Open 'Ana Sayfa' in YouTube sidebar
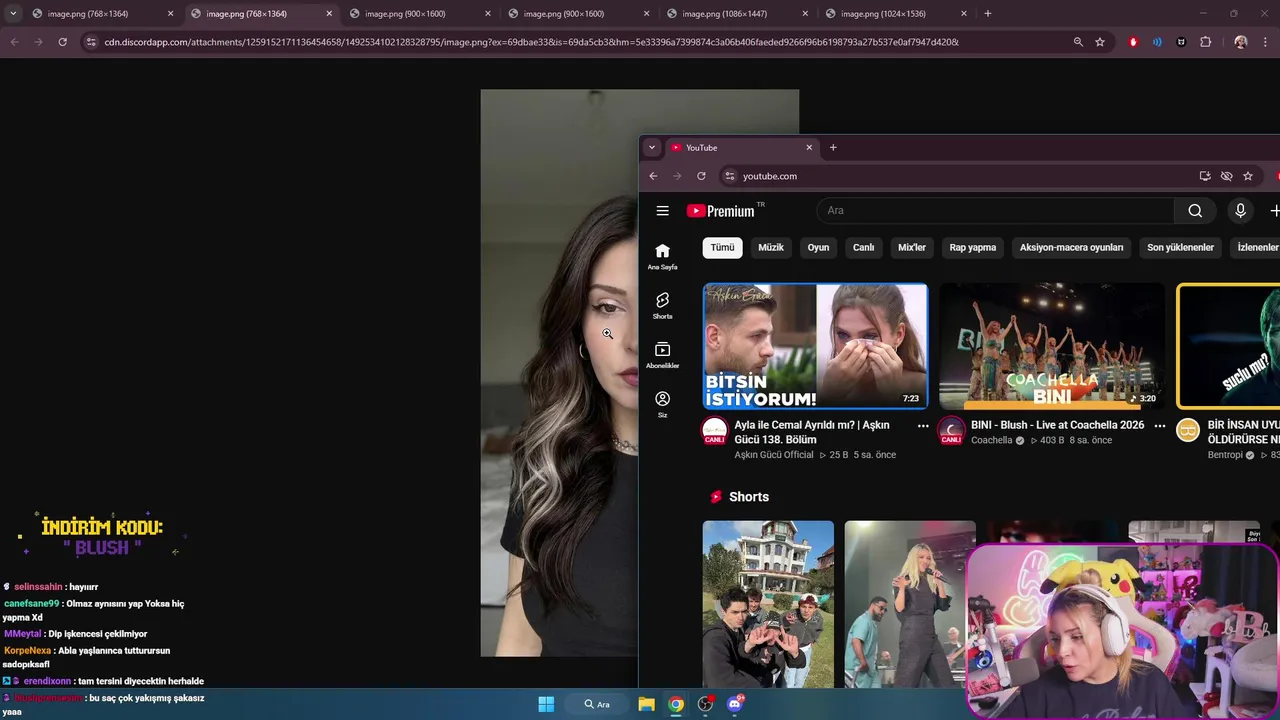 click(x=662, y=257)
